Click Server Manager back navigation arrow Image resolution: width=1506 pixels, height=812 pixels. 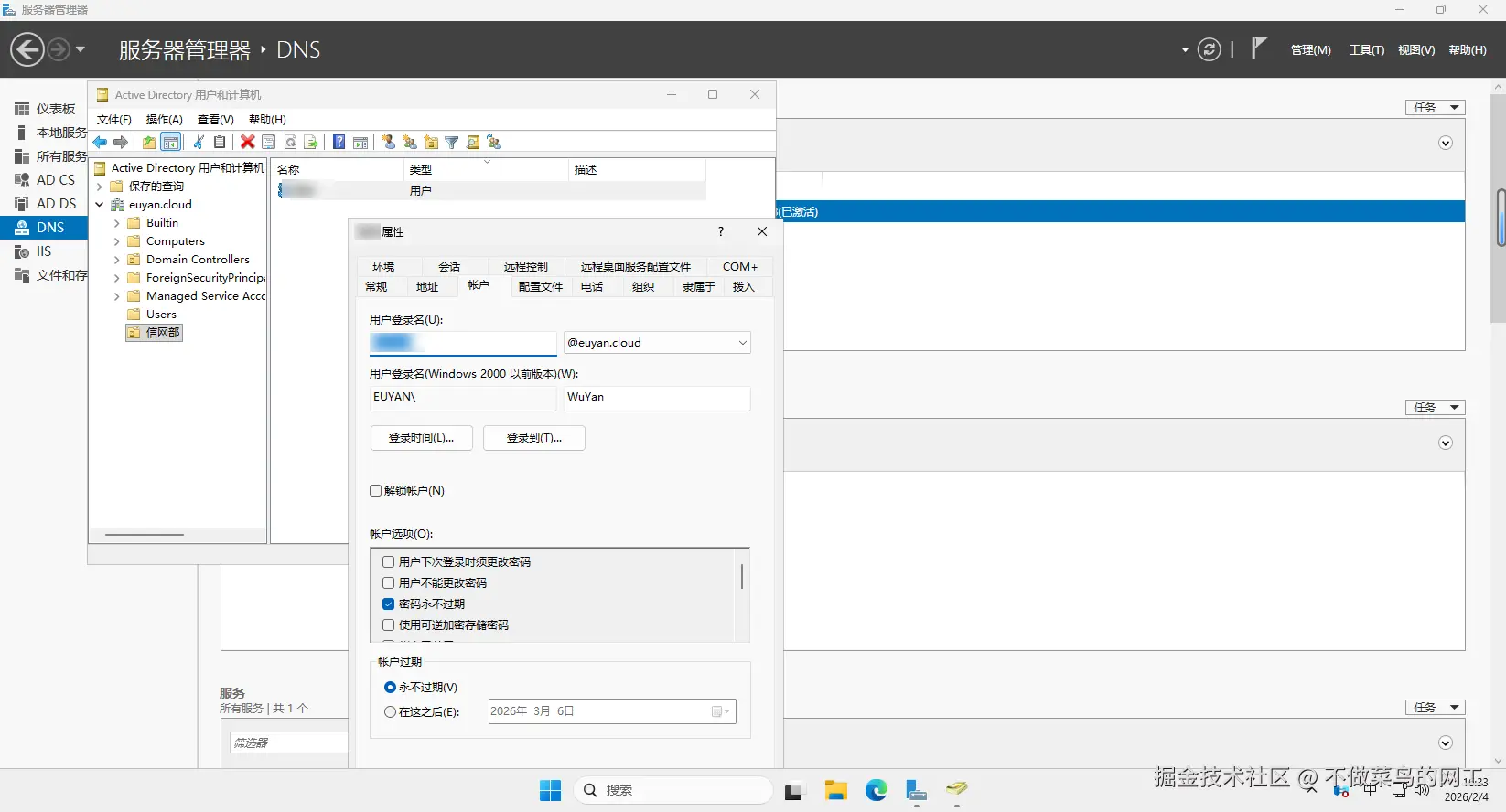27,49
